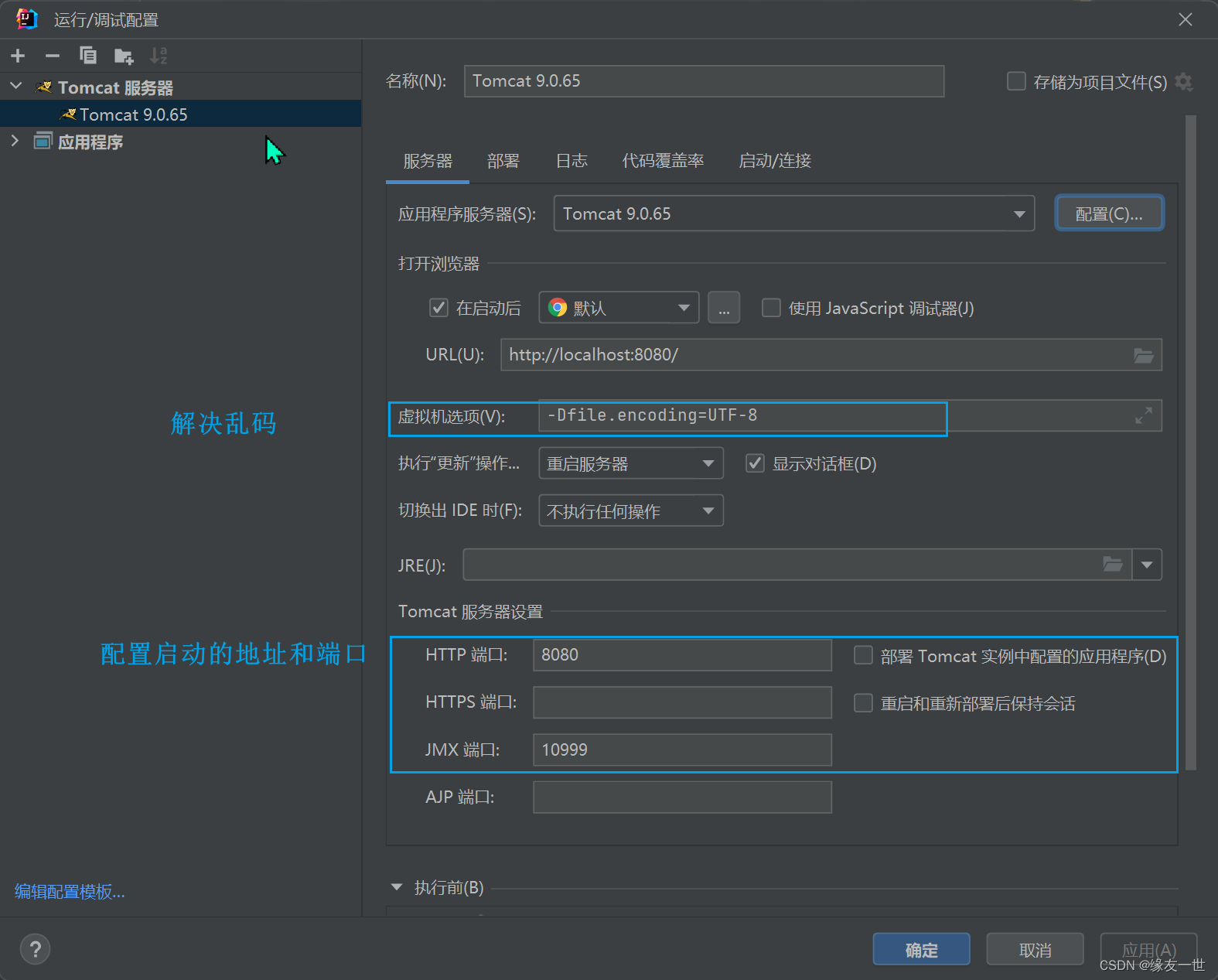Switch to the 启动/连接 tab
This screenshot has height=980, width=1218.
pos(775,161)
